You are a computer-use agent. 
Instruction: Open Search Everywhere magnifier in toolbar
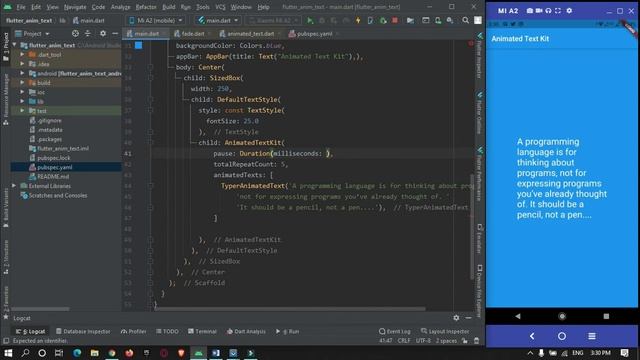coord(465,20)
